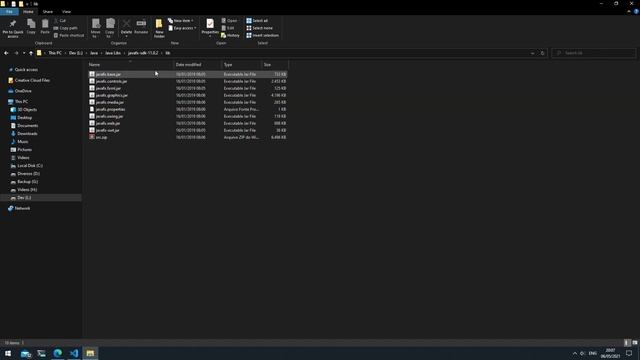640x360 pixels.
Task: Click the History ribbon button
Action: click(x=230, y=36)
